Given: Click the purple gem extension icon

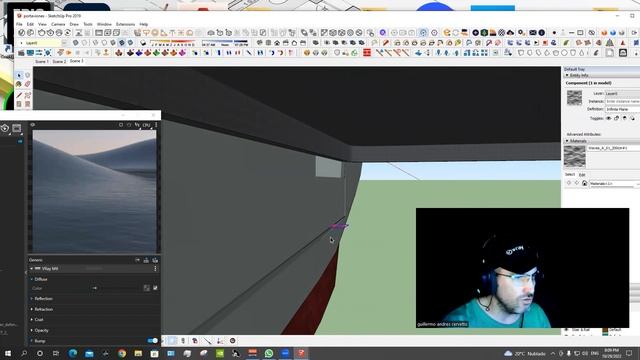Looking at the screenshot, I should [182, 53].
